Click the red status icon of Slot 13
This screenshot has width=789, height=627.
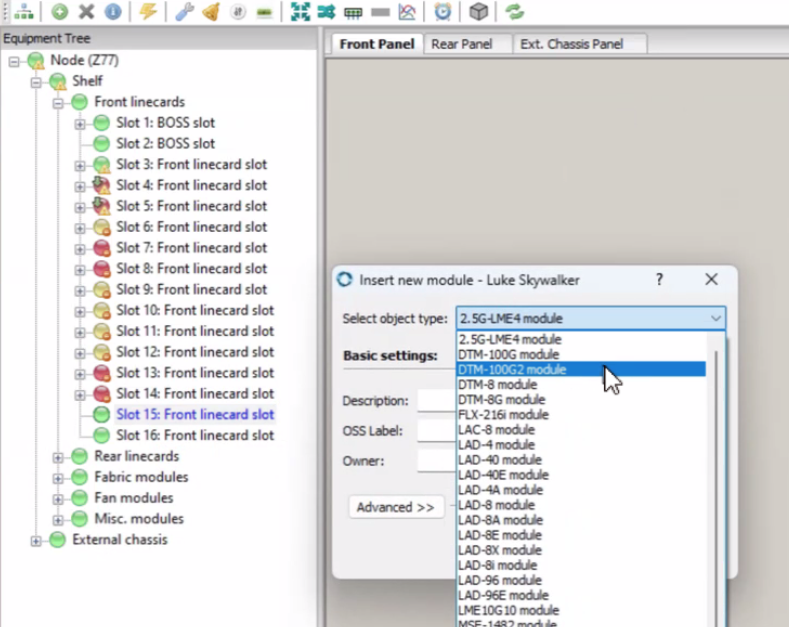102,373
